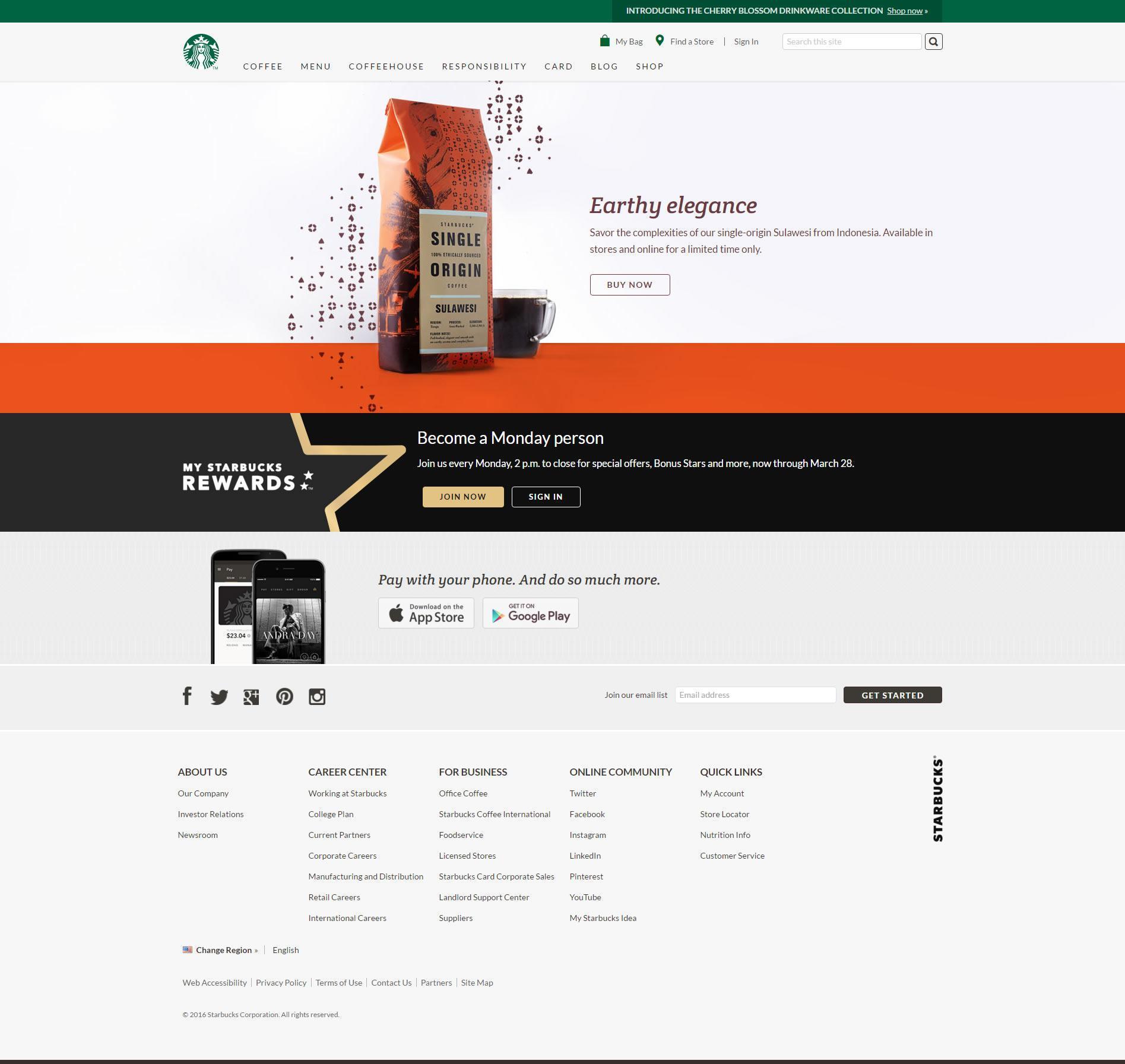The height and width of the screenshot is (1064, 1125).
Task: Open the RESPONSIBILITY navigation item
Action: point(484,66)
